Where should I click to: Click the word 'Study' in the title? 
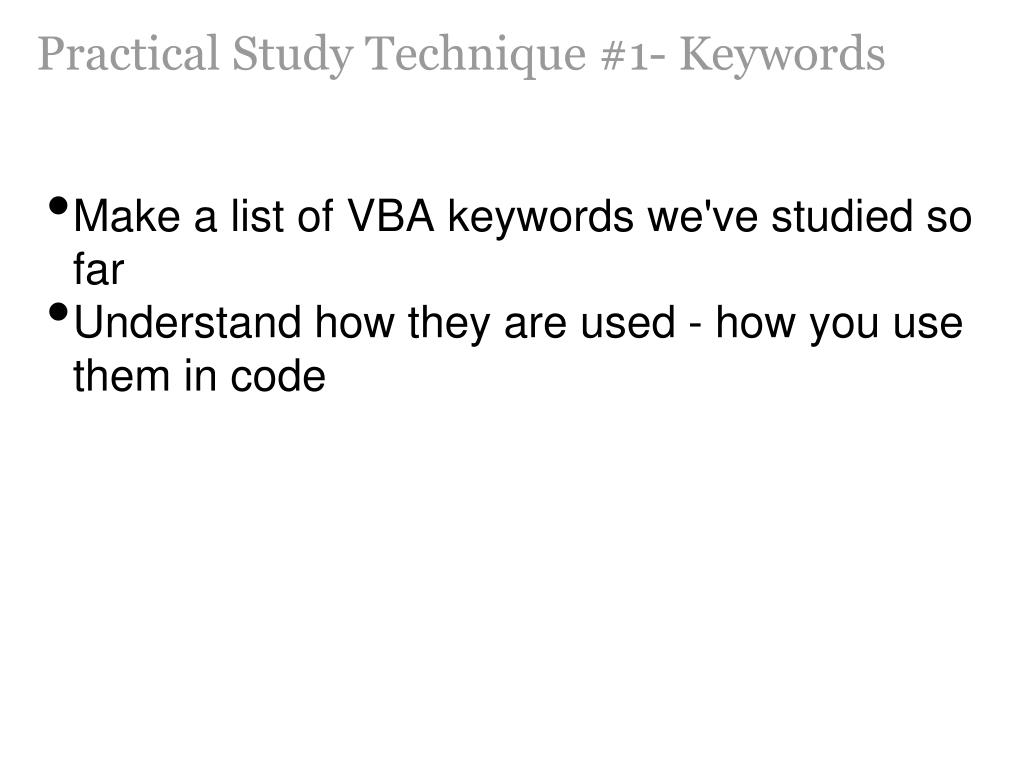(x=292, y=55)
